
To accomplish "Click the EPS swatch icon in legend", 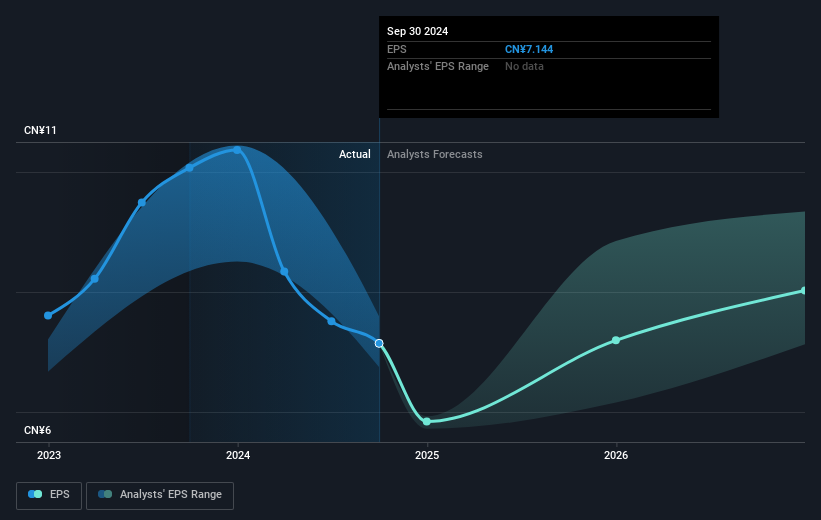I will (x=35, y=494).
